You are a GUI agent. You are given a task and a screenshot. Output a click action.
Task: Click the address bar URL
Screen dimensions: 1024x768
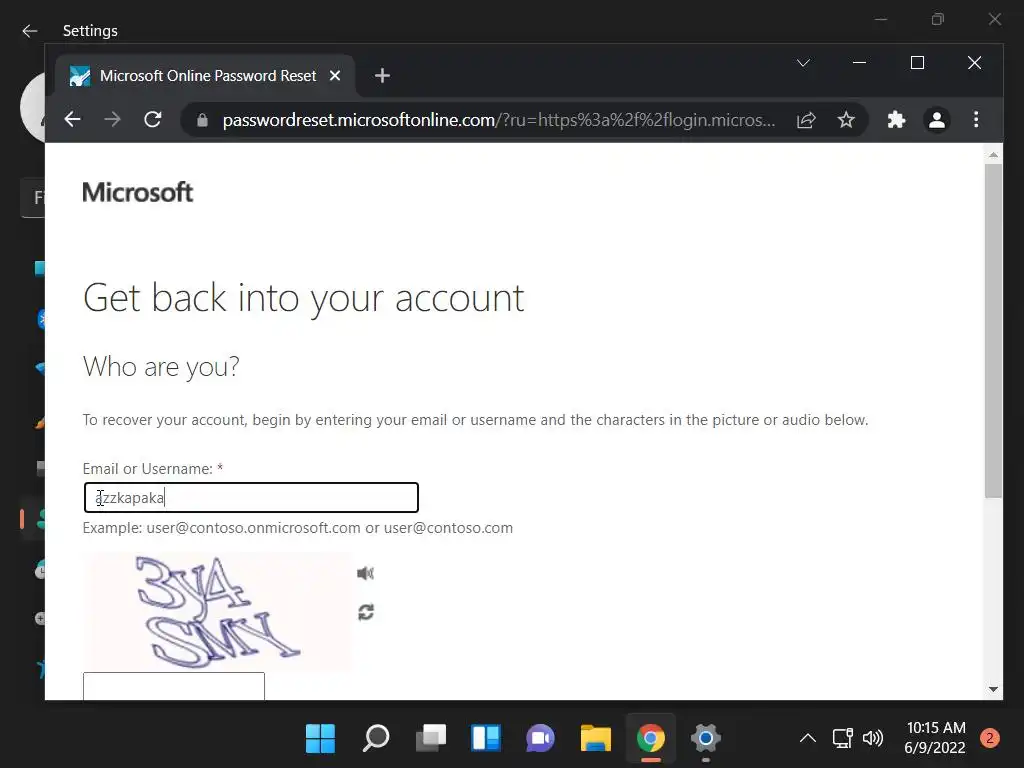tap(498, 120)
